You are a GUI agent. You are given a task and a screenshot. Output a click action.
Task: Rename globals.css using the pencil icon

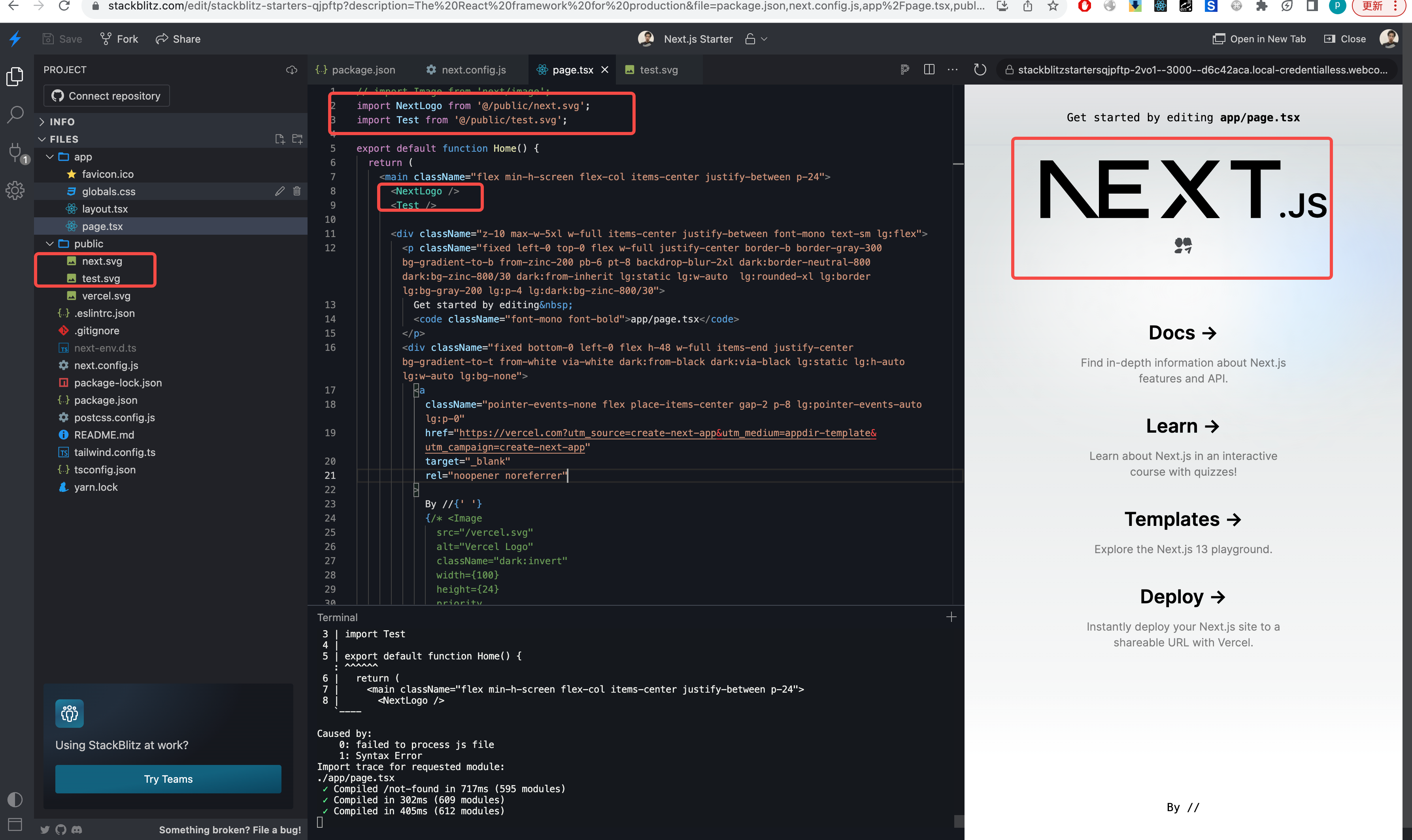click(280, 191)
